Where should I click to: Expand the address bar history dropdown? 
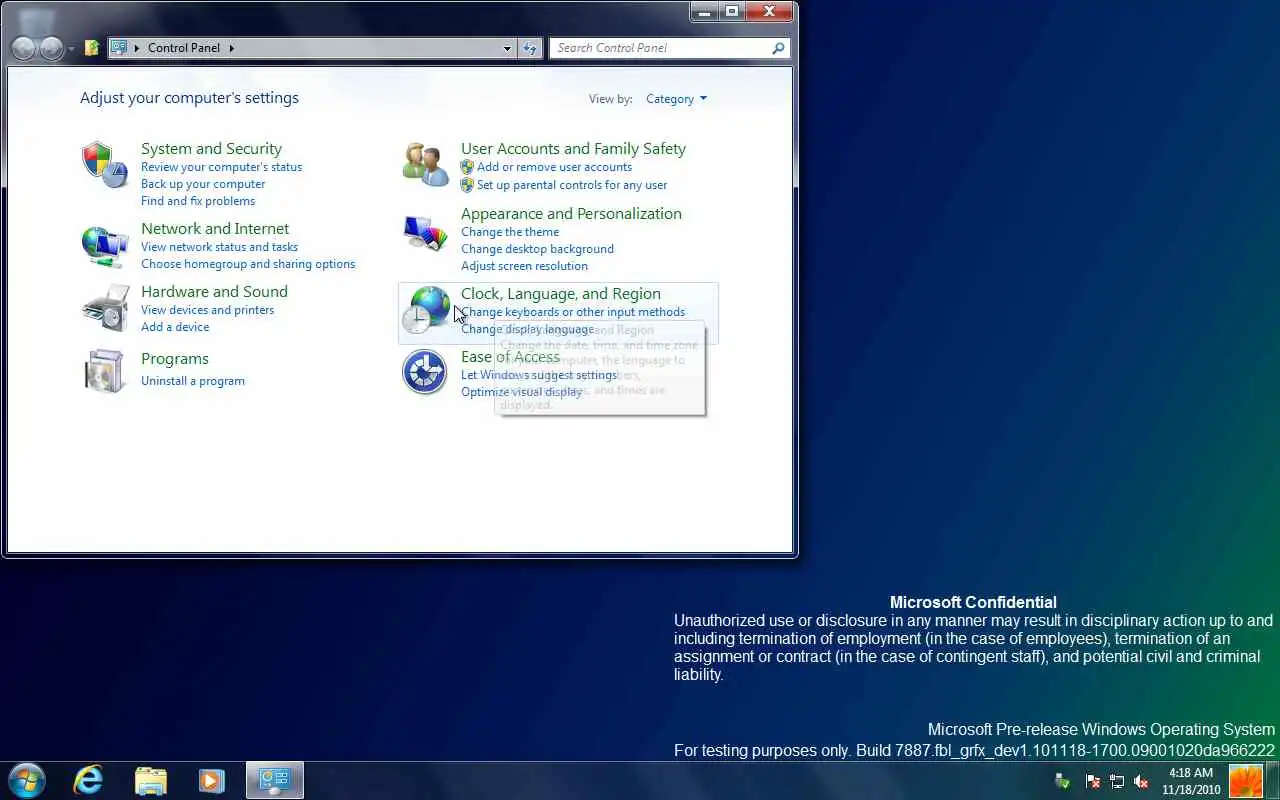point(508,48)
